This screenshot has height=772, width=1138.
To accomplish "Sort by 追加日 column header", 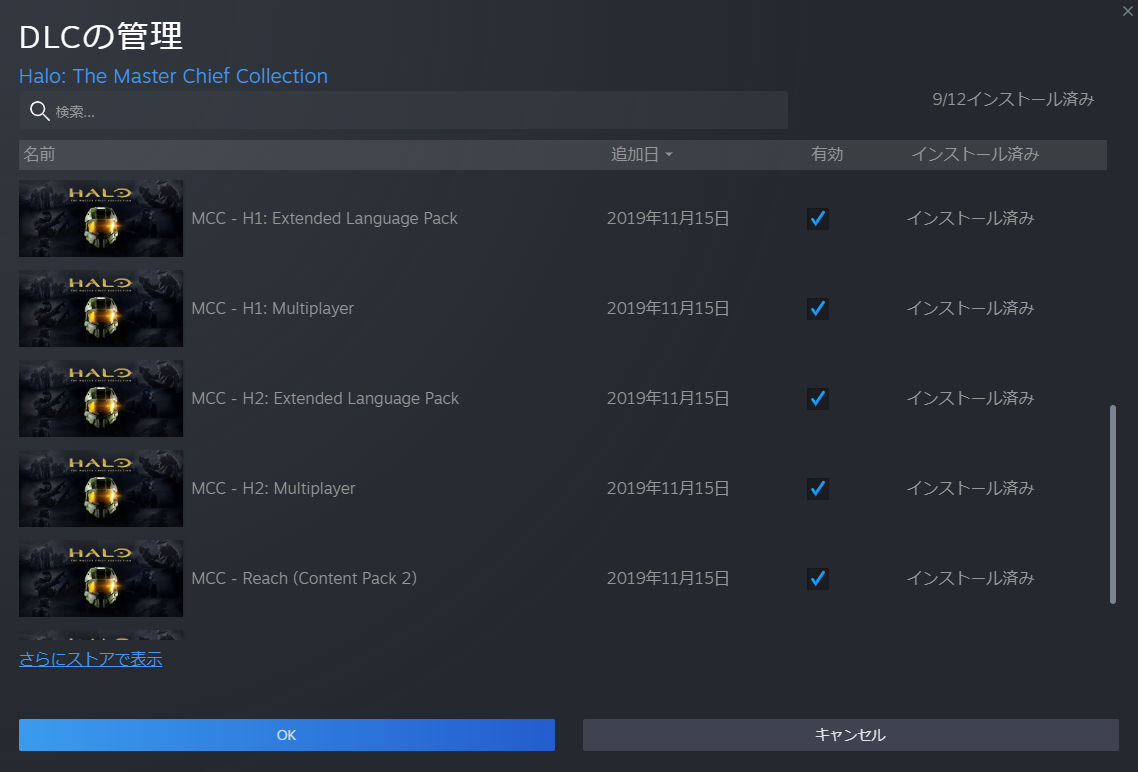I will coord(634,154).
